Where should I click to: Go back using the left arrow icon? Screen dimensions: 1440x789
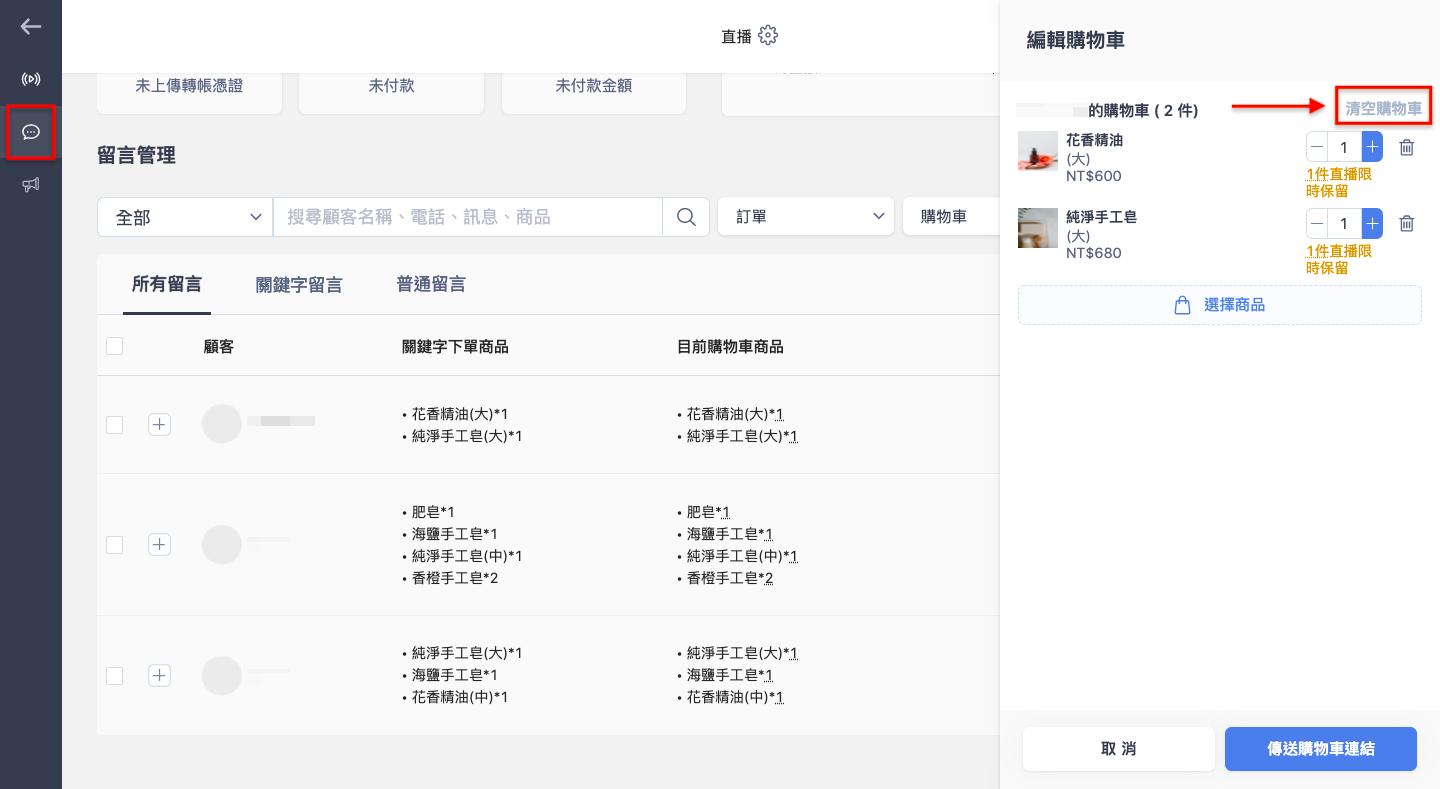(31, 27)
